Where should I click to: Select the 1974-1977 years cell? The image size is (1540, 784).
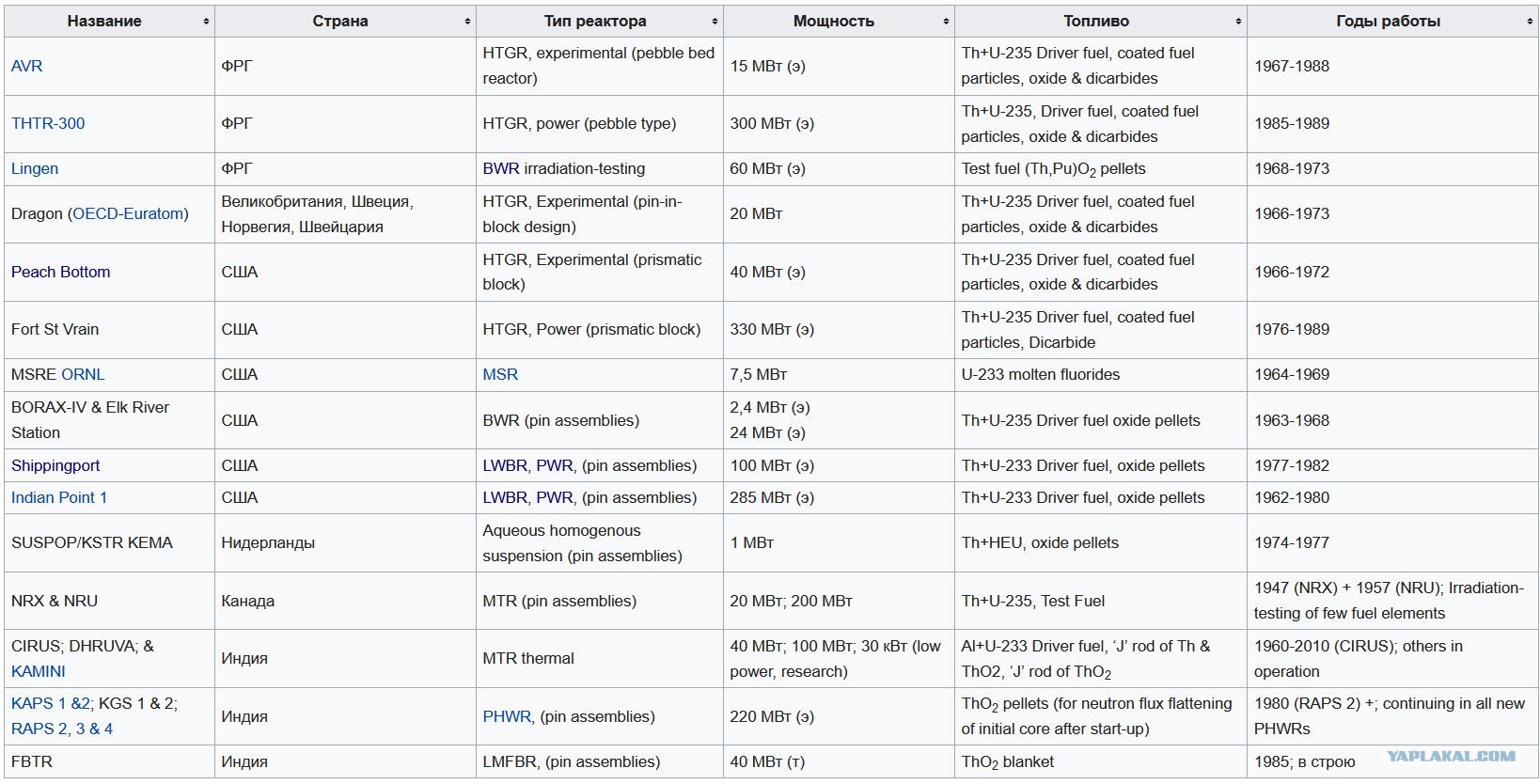[x=1392, y=543]
